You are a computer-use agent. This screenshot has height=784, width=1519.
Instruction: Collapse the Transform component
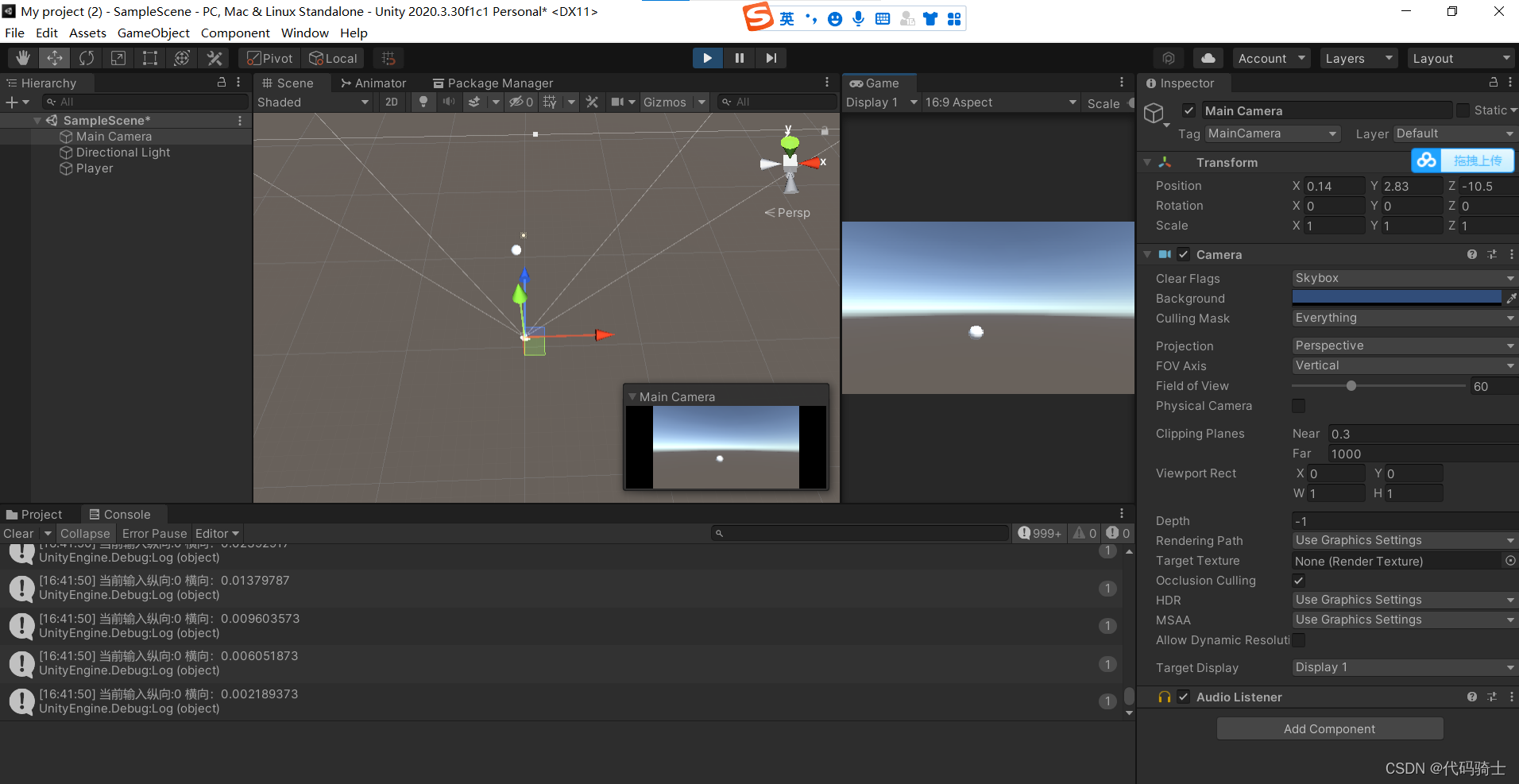coord(1146,162)
